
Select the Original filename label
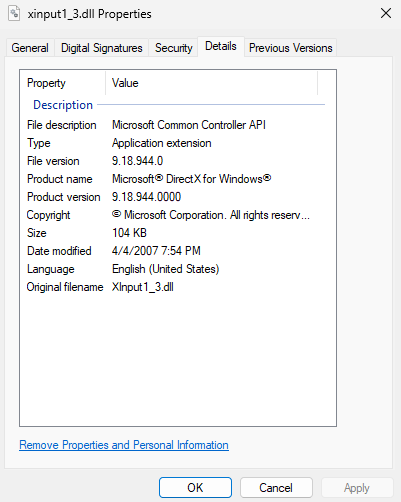pyautogui.click(x=65, y=287)
